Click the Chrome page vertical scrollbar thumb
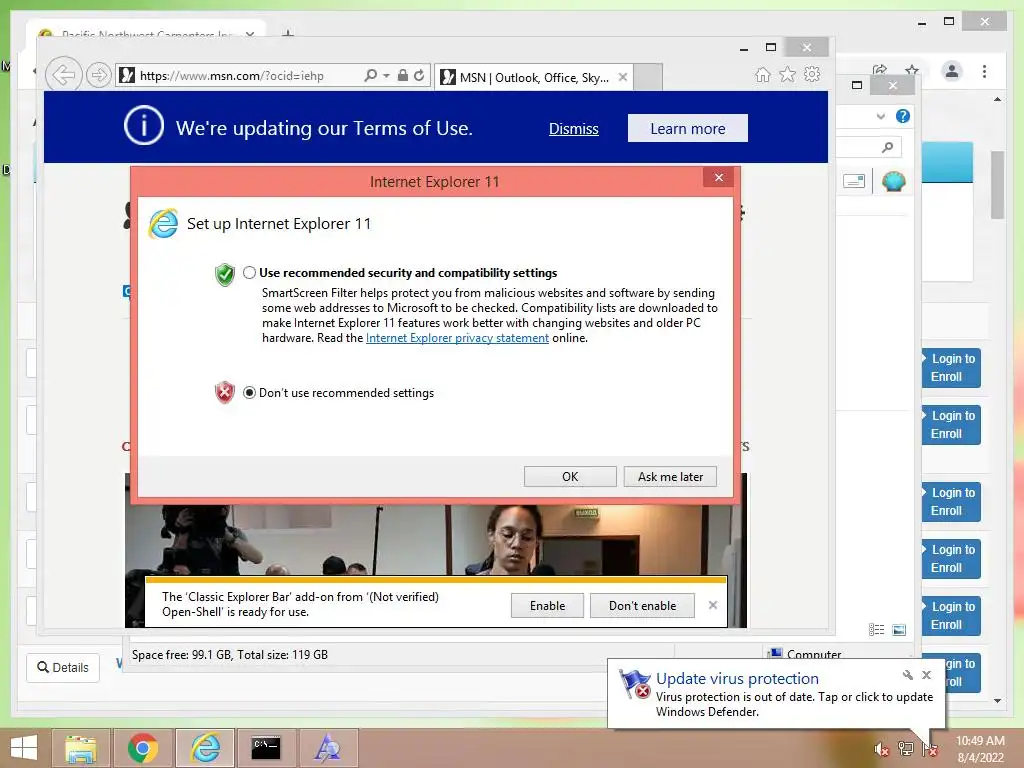 coord(997,185)
